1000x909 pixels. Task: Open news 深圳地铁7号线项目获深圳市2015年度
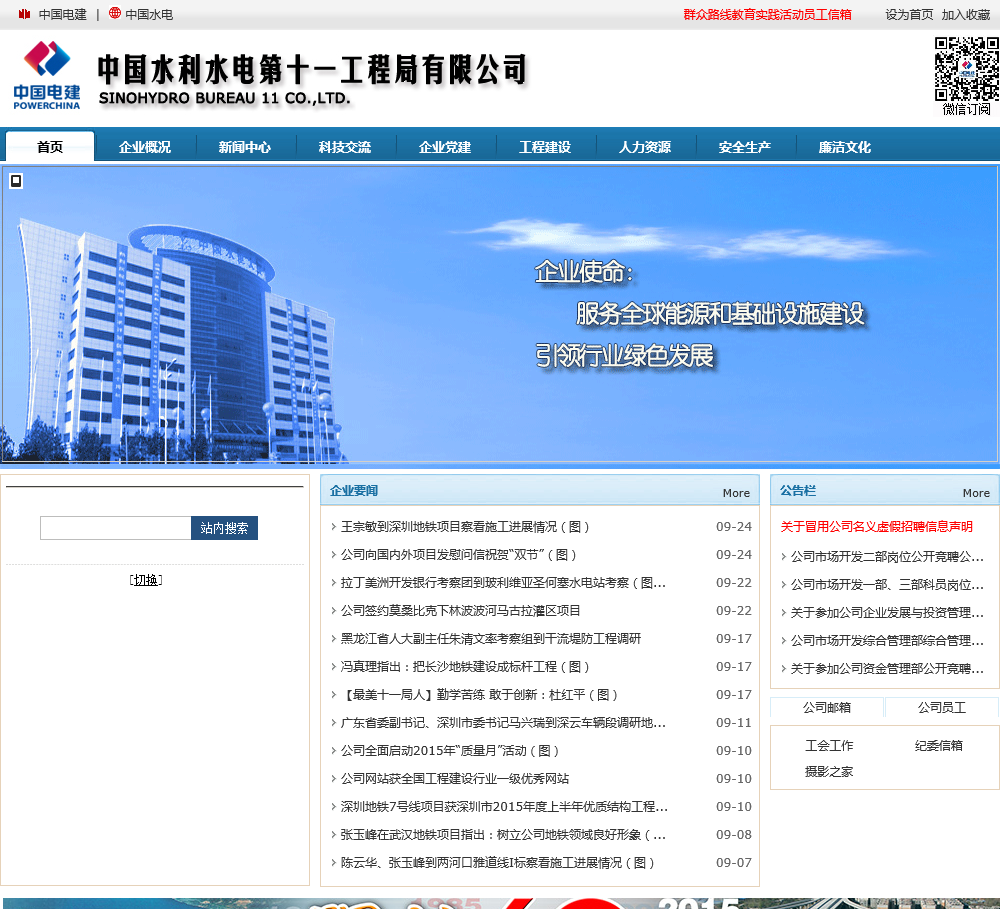click(x=504, y=808)
